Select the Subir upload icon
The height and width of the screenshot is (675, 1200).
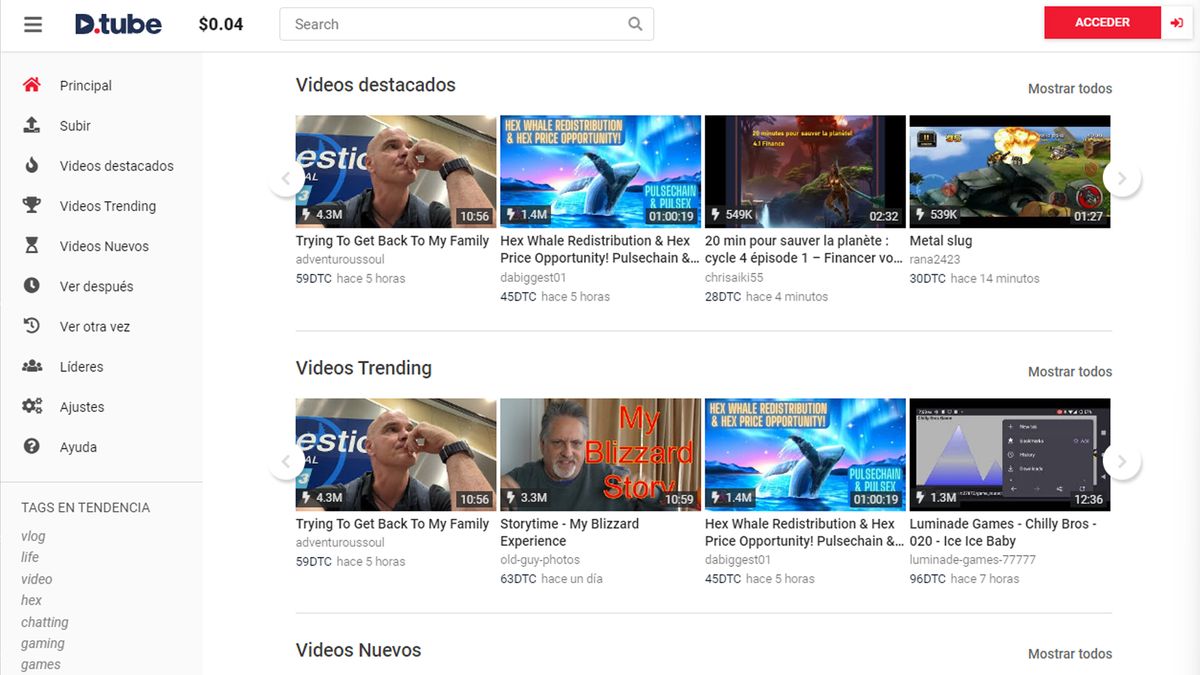(x=33, y=125)
